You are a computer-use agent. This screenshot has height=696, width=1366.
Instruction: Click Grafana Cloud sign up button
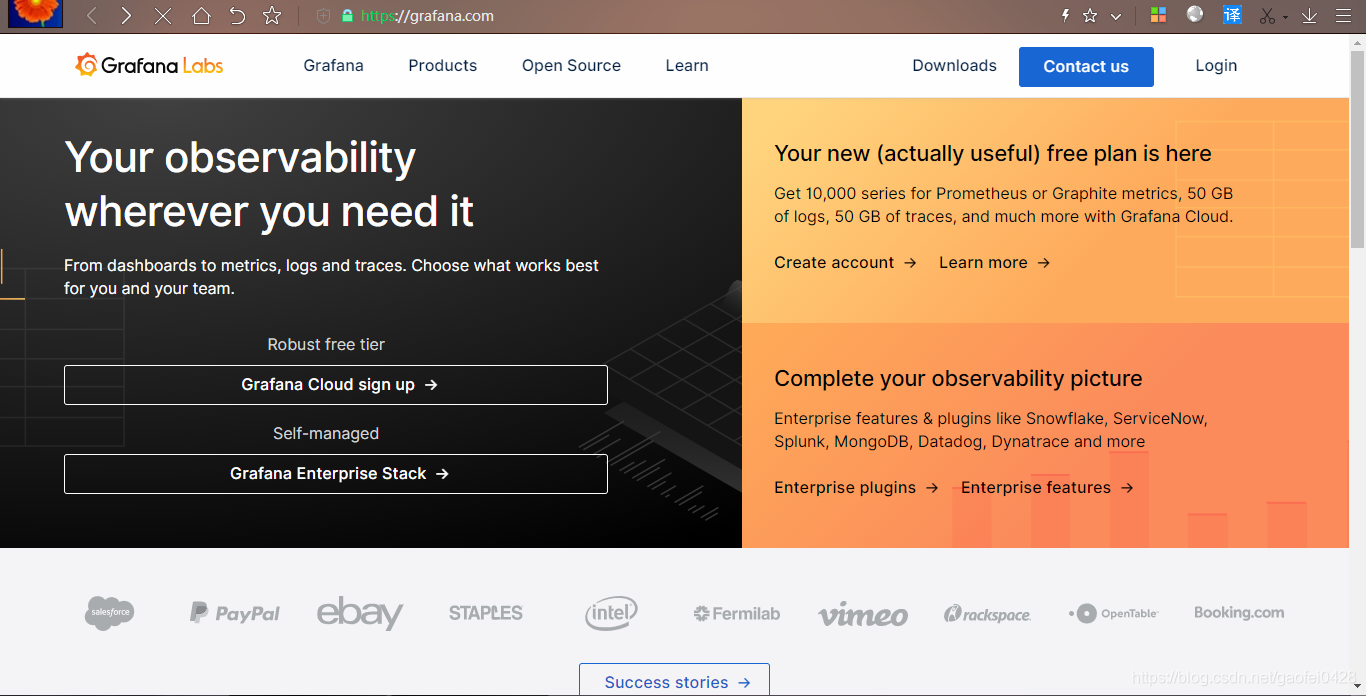(336, 385)
